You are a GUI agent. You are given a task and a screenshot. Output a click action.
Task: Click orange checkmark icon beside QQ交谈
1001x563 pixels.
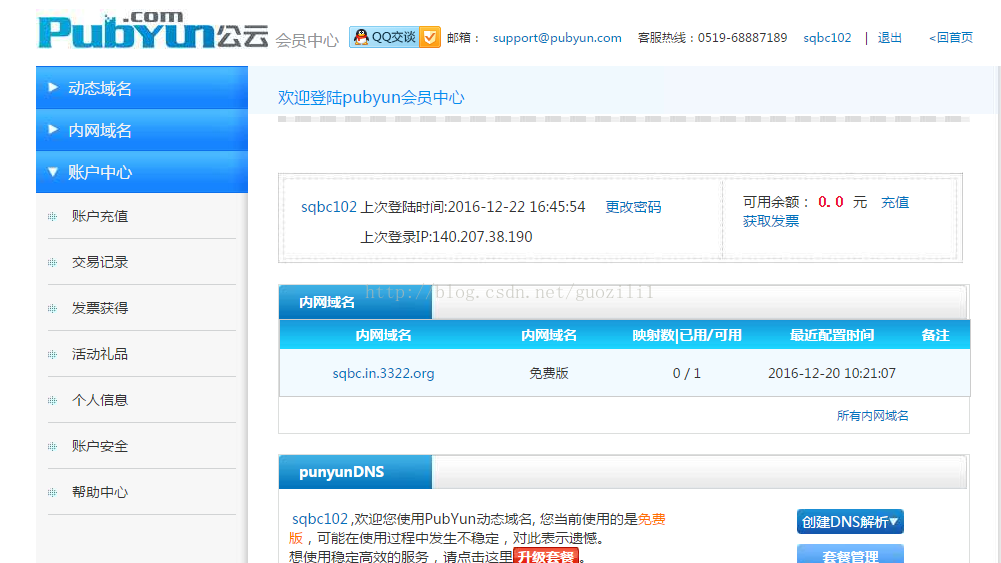tap(430, 38)
